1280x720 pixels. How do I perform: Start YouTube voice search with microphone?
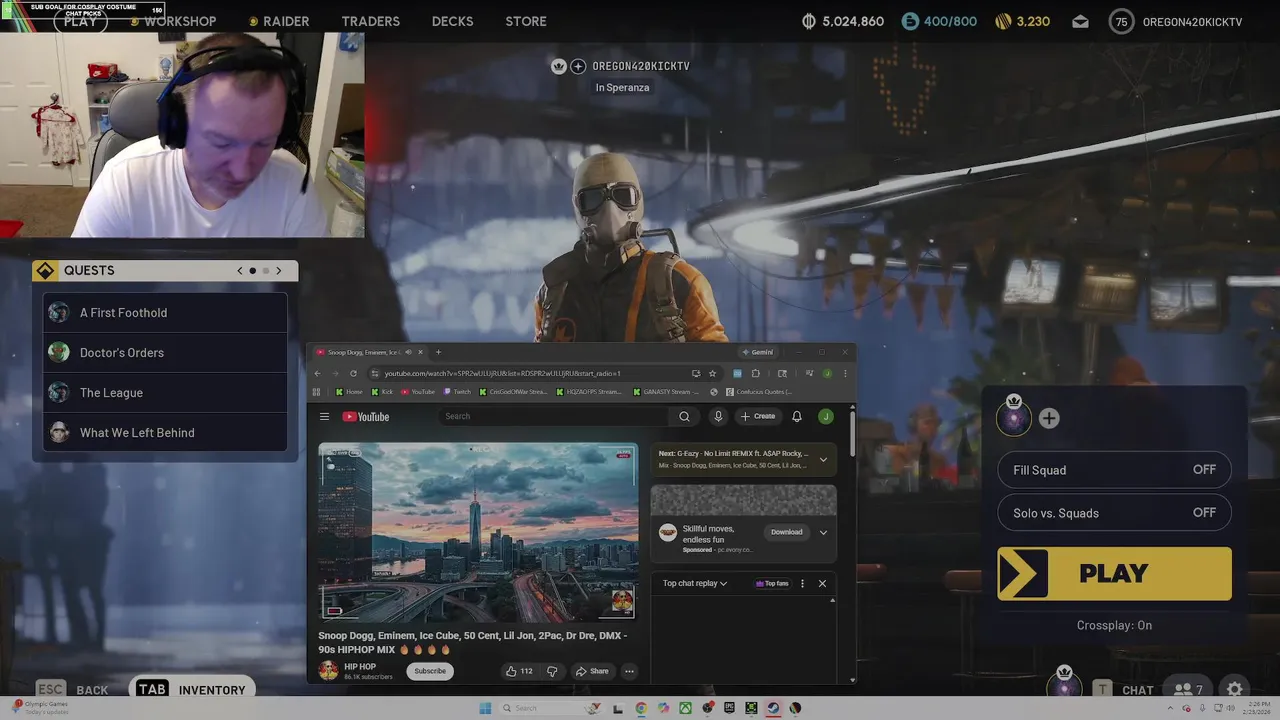pyautogui.click(x=718, y=417)
